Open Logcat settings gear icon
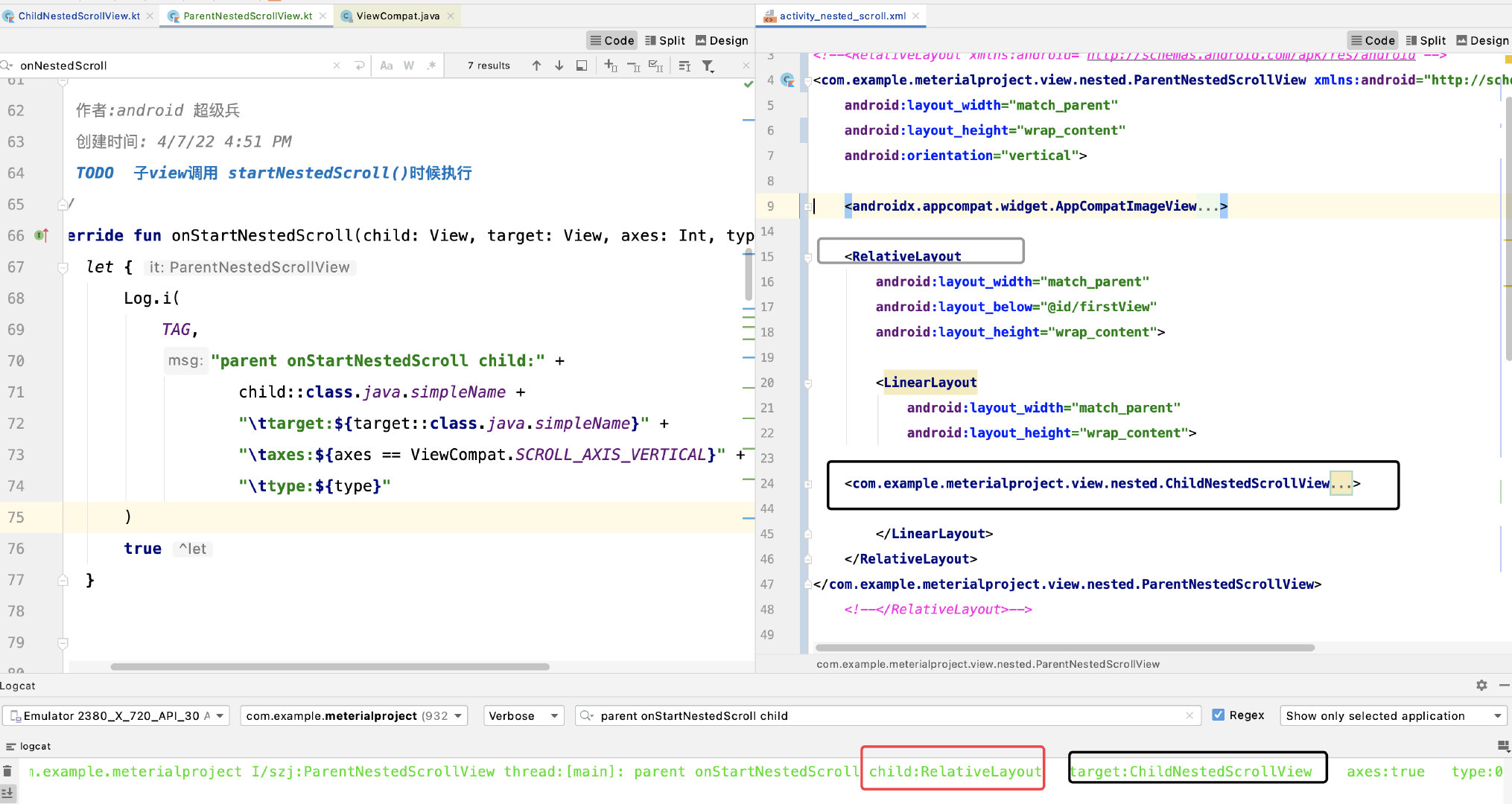 1481,685
